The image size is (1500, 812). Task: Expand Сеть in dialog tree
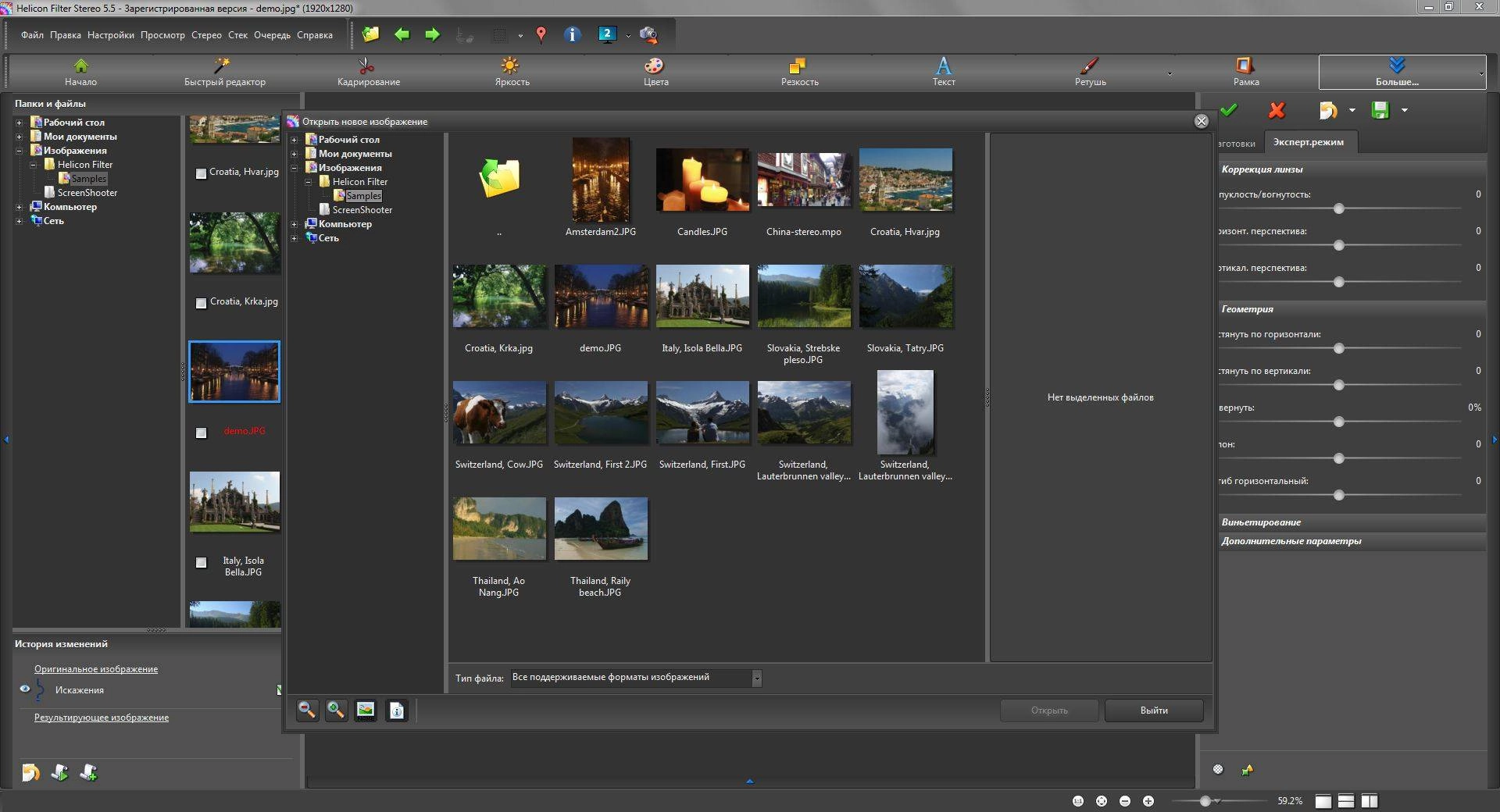pyautogui.click(x=294, y=238)
